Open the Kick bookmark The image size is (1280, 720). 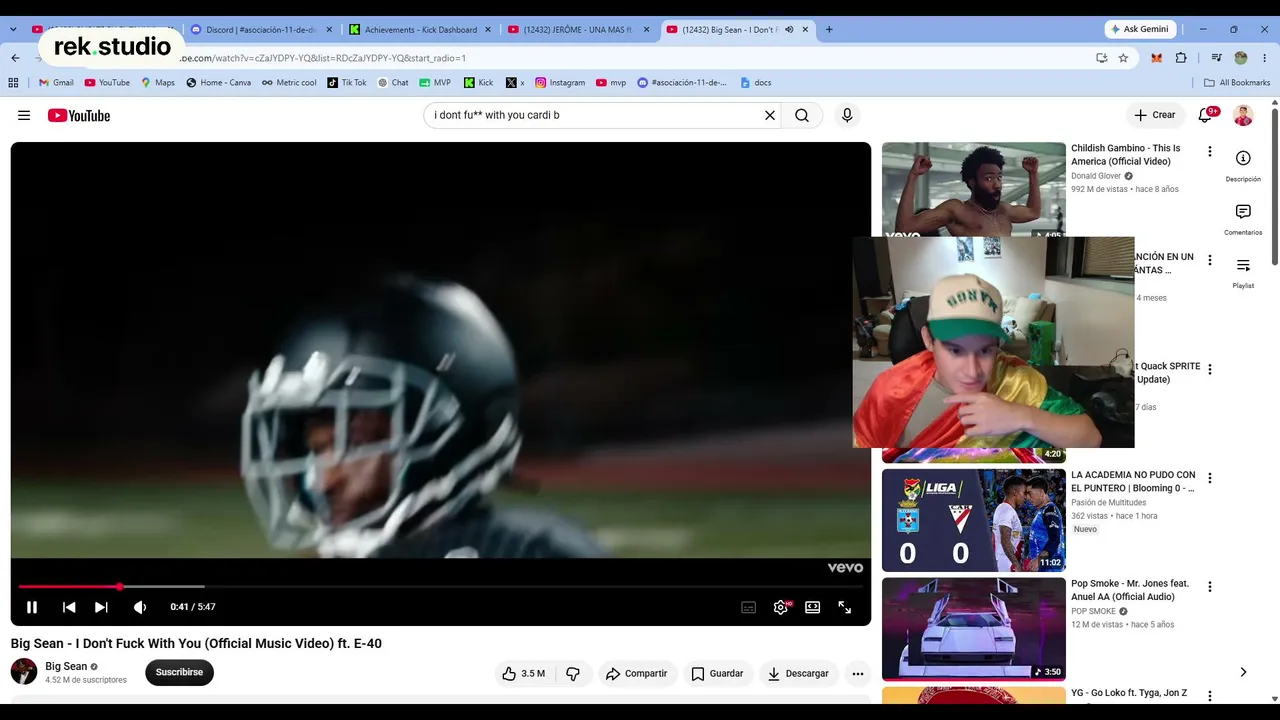pos(478,83)
